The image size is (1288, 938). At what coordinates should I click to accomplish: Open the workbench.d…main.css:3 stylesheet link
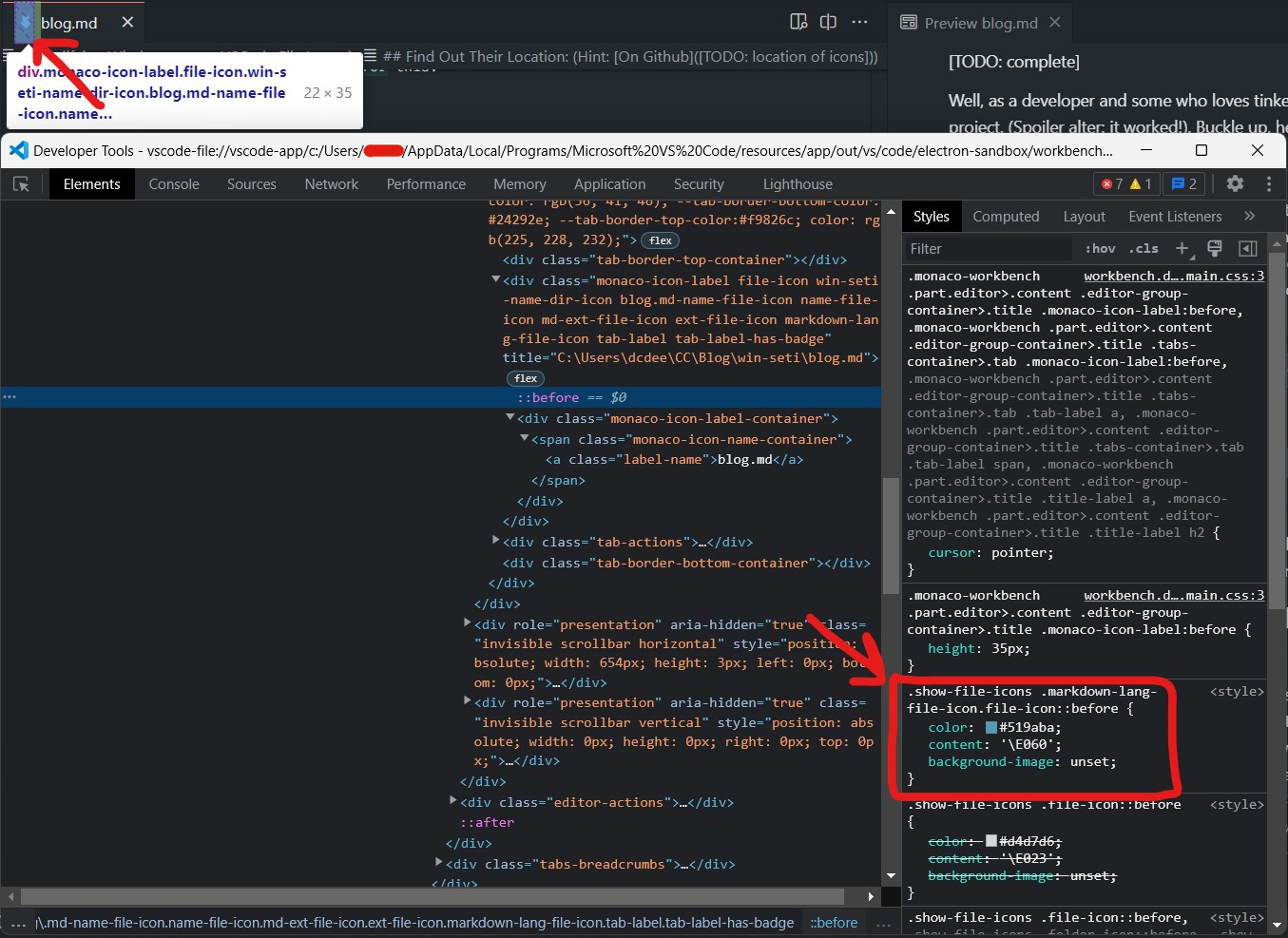click(1173, 276)
